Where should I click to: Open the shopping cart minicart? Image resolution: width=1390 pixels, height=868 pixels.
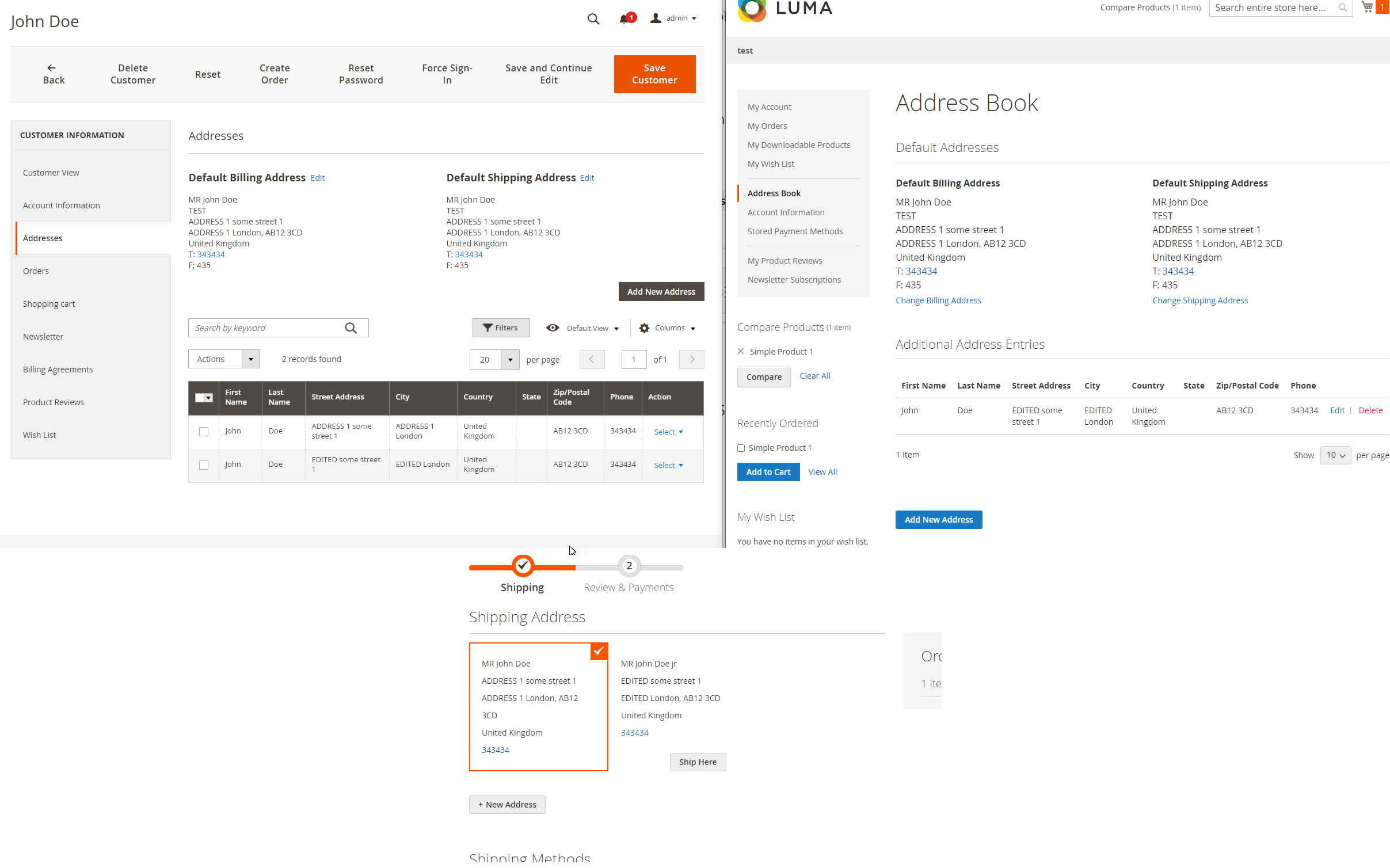(1366, 7)
